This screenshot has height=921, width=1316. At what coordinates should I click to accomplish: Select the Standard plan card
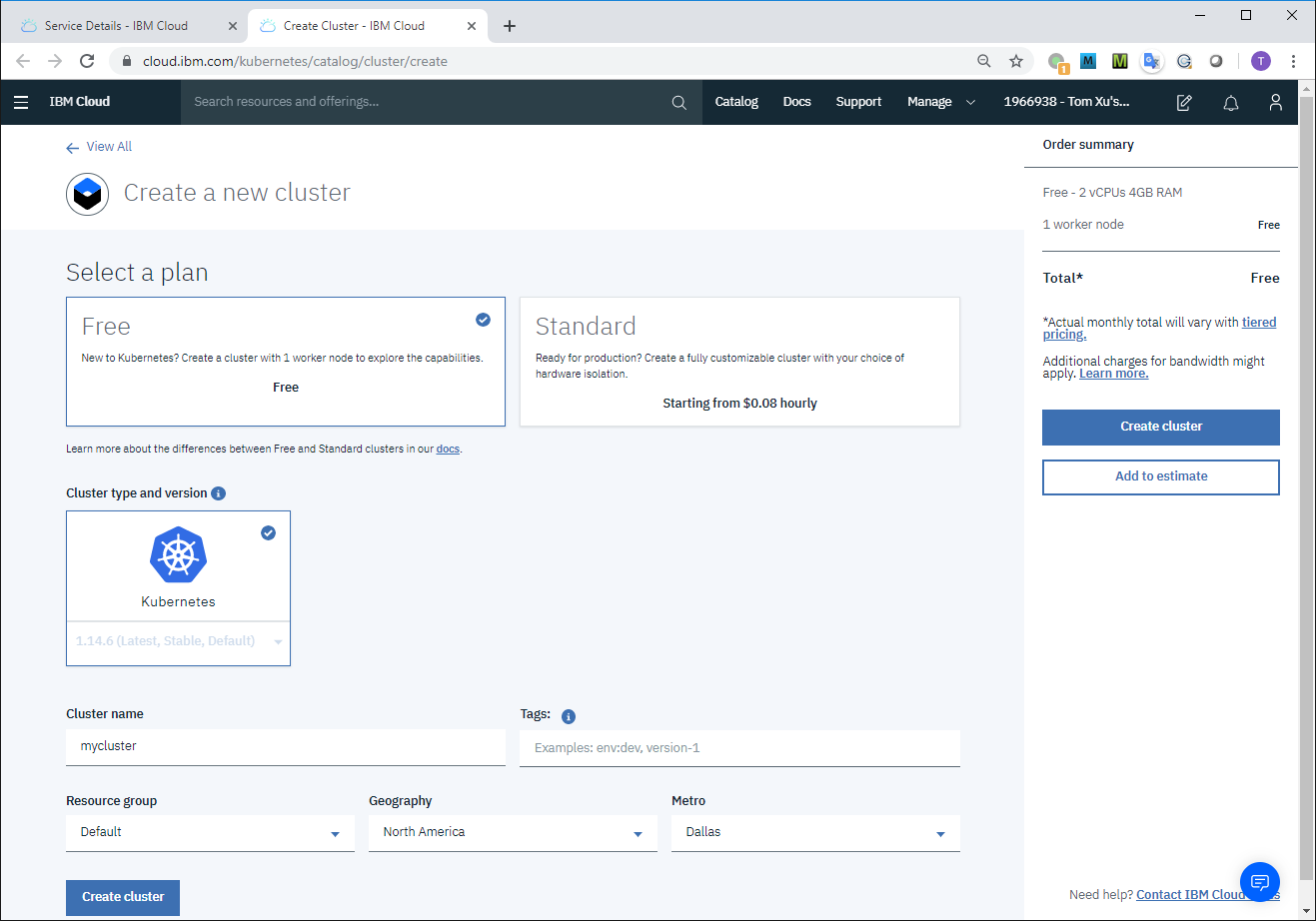[x=739, y=362]
